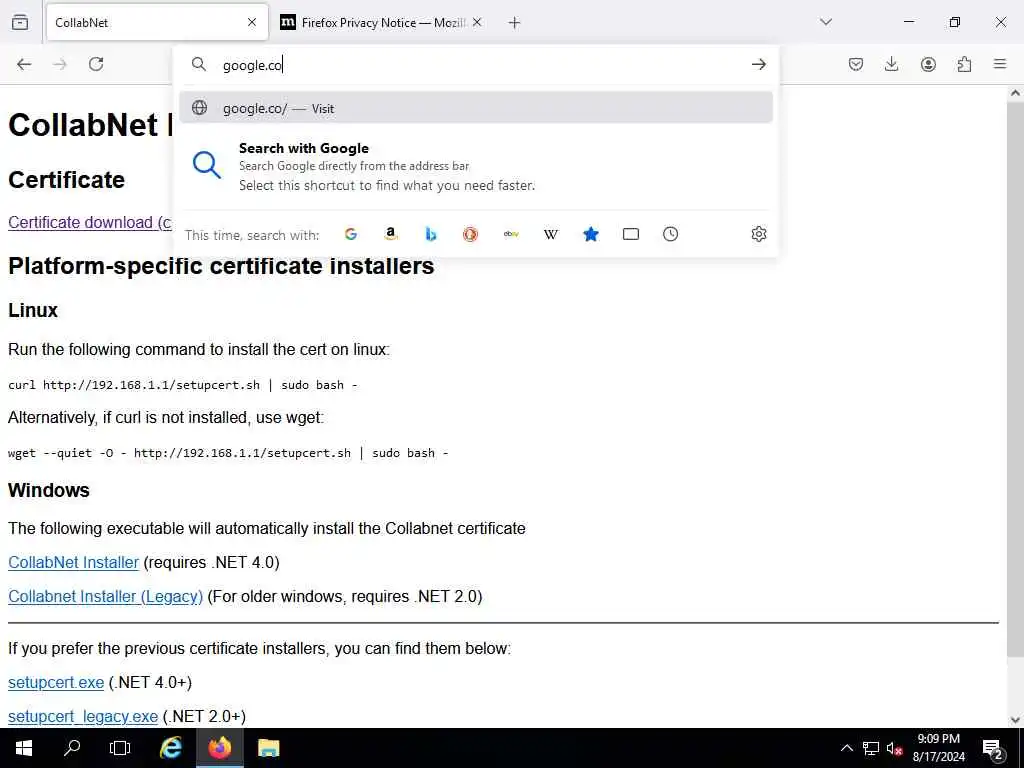Show hidden system tray icons

click(x=846, y=748)
